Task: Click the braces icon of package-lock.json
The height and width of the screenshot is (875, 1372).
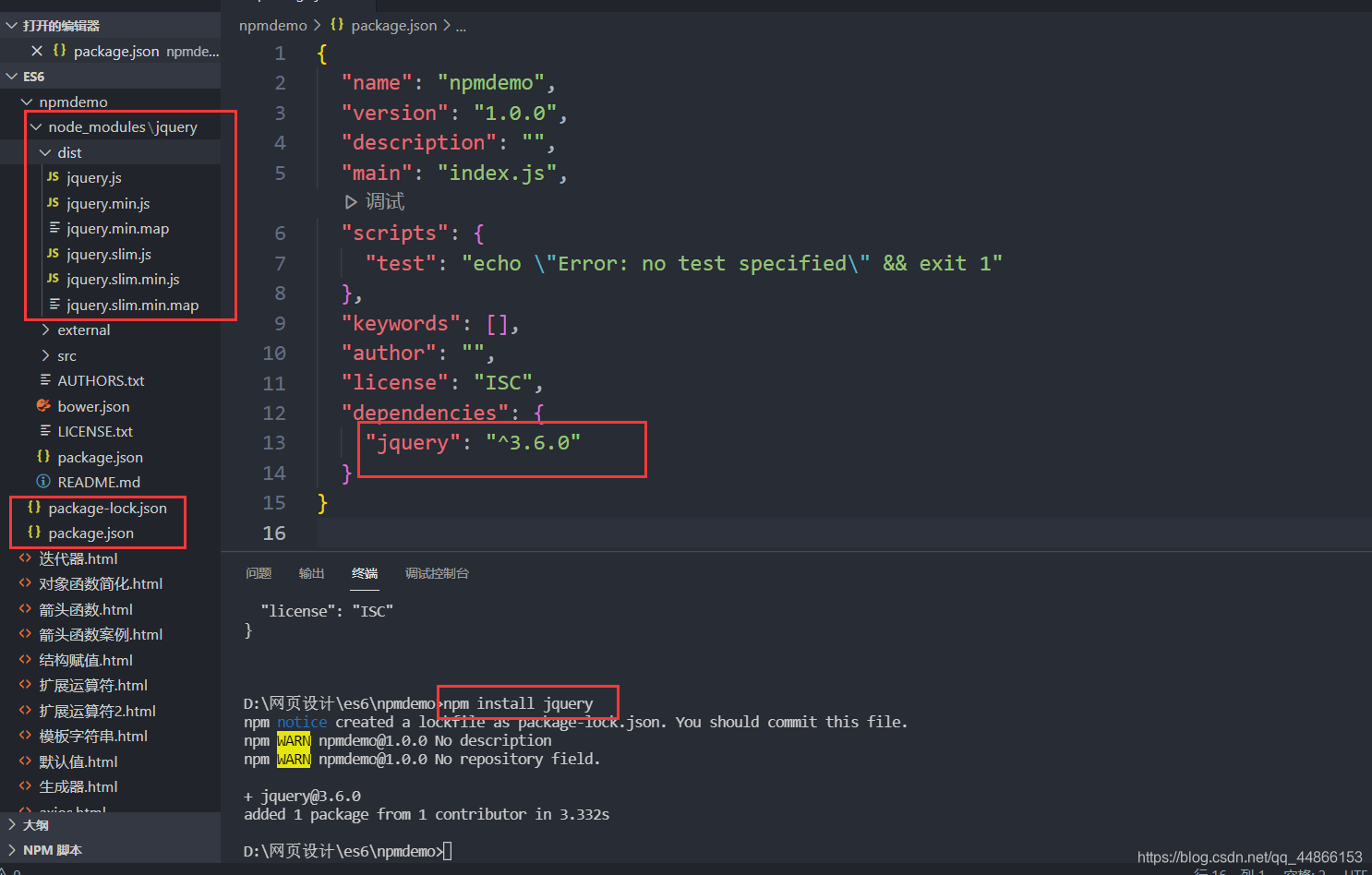Action: (x=34, y=507)
